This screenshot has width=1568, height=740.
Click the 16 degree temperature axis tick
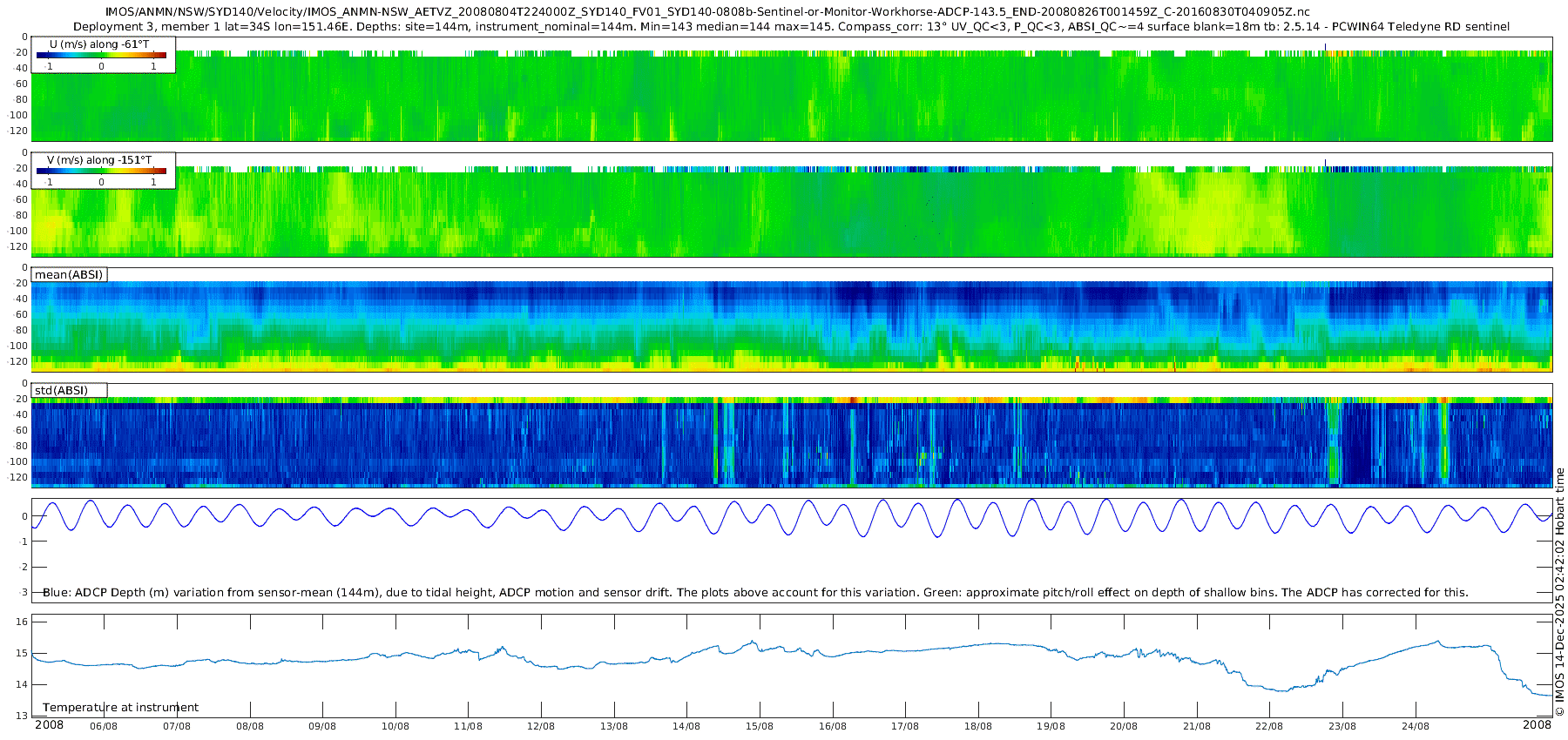click(x=23, y=622)
